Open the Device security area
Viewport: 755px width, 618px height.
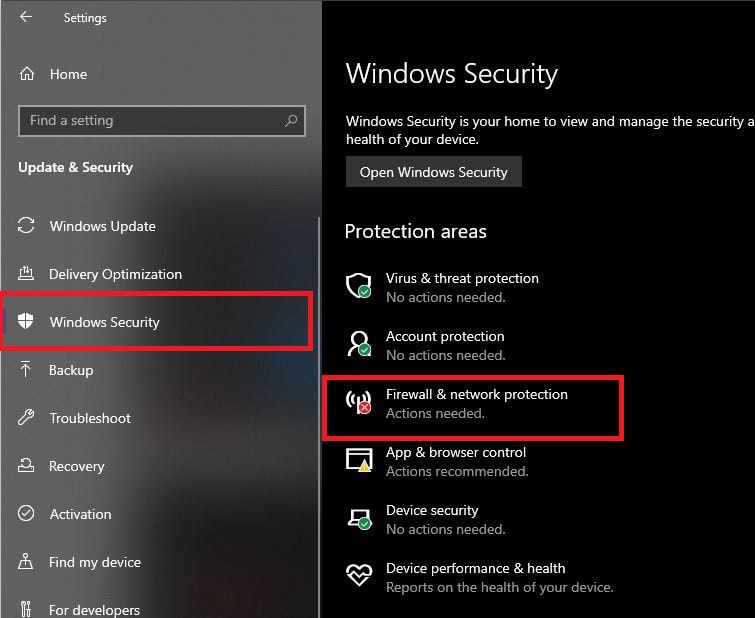pos(432,511)
